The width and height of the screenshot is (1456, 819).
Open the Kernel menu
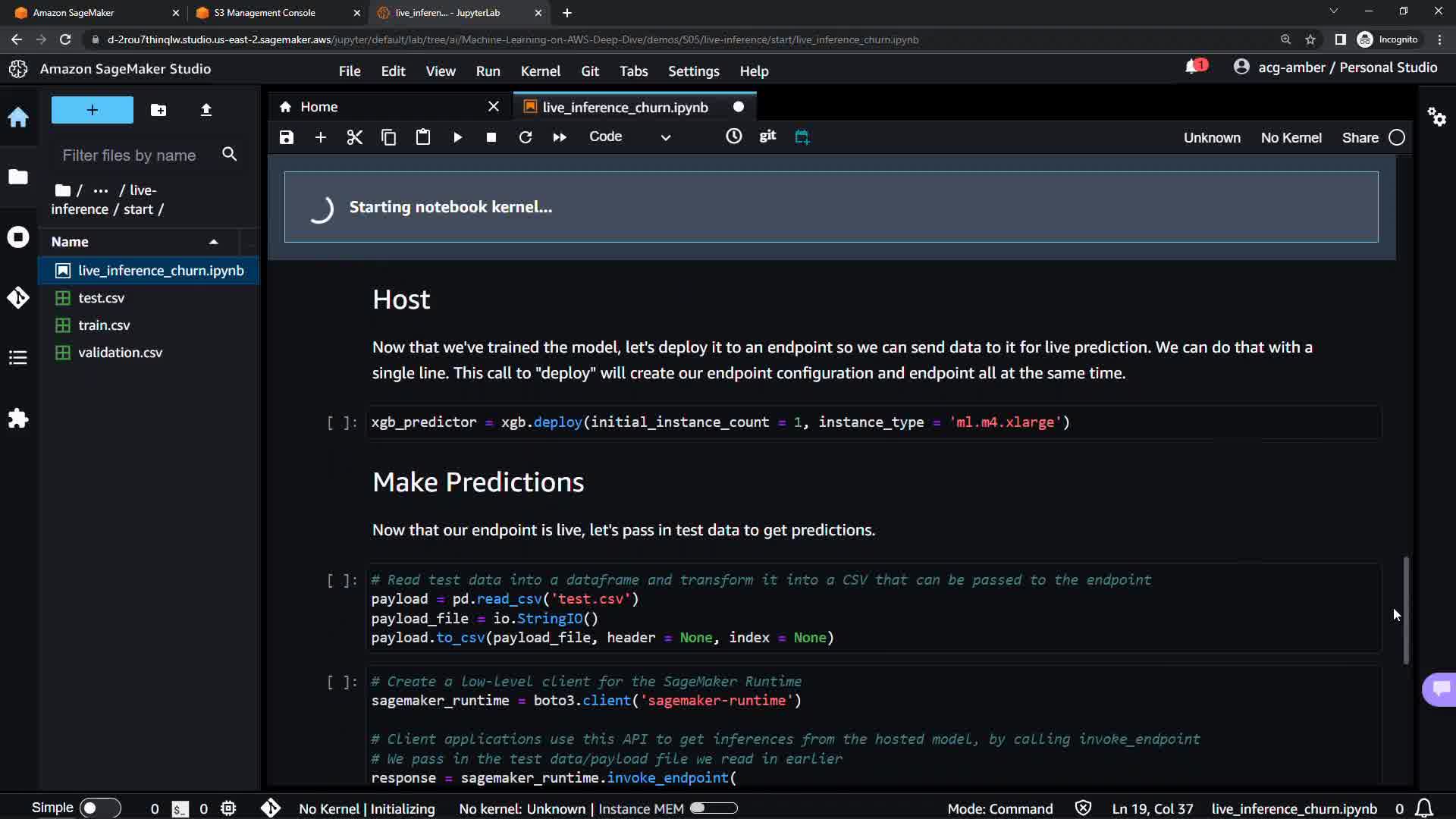[x=540, y=71]
